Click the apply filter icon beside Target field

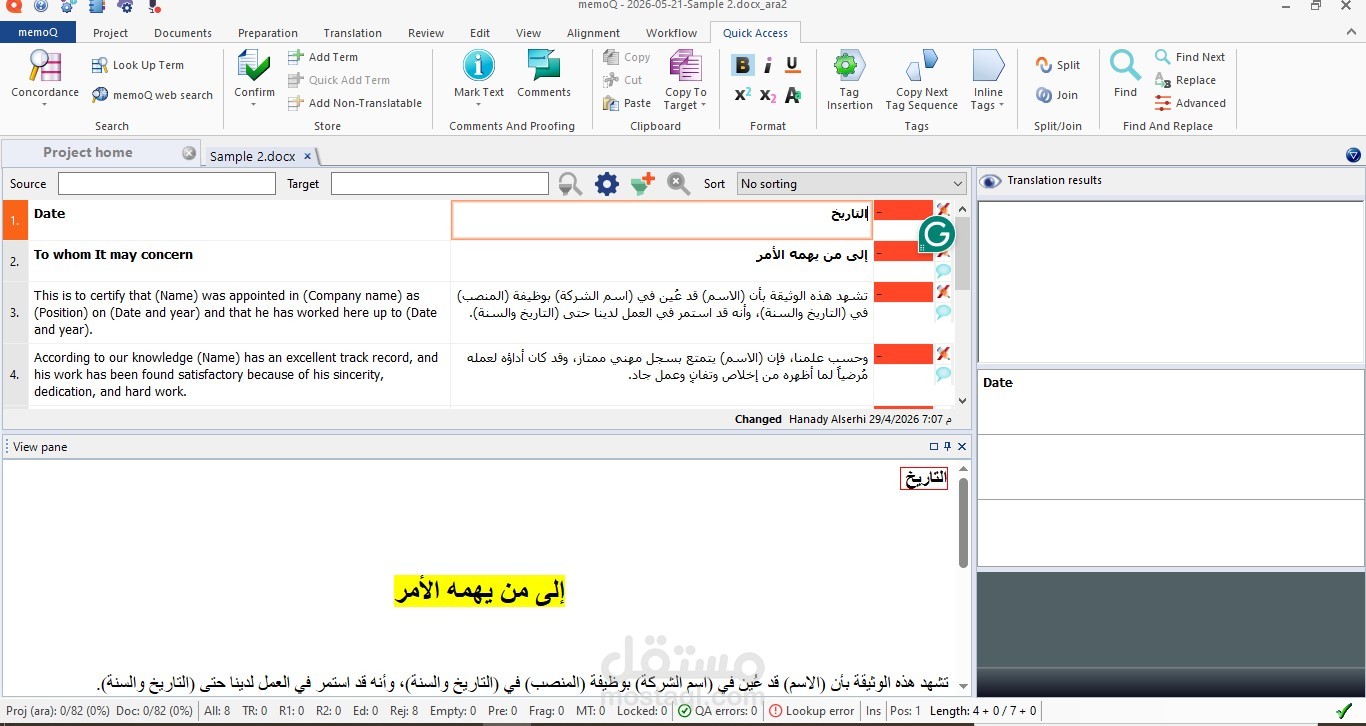click(571, 184)
